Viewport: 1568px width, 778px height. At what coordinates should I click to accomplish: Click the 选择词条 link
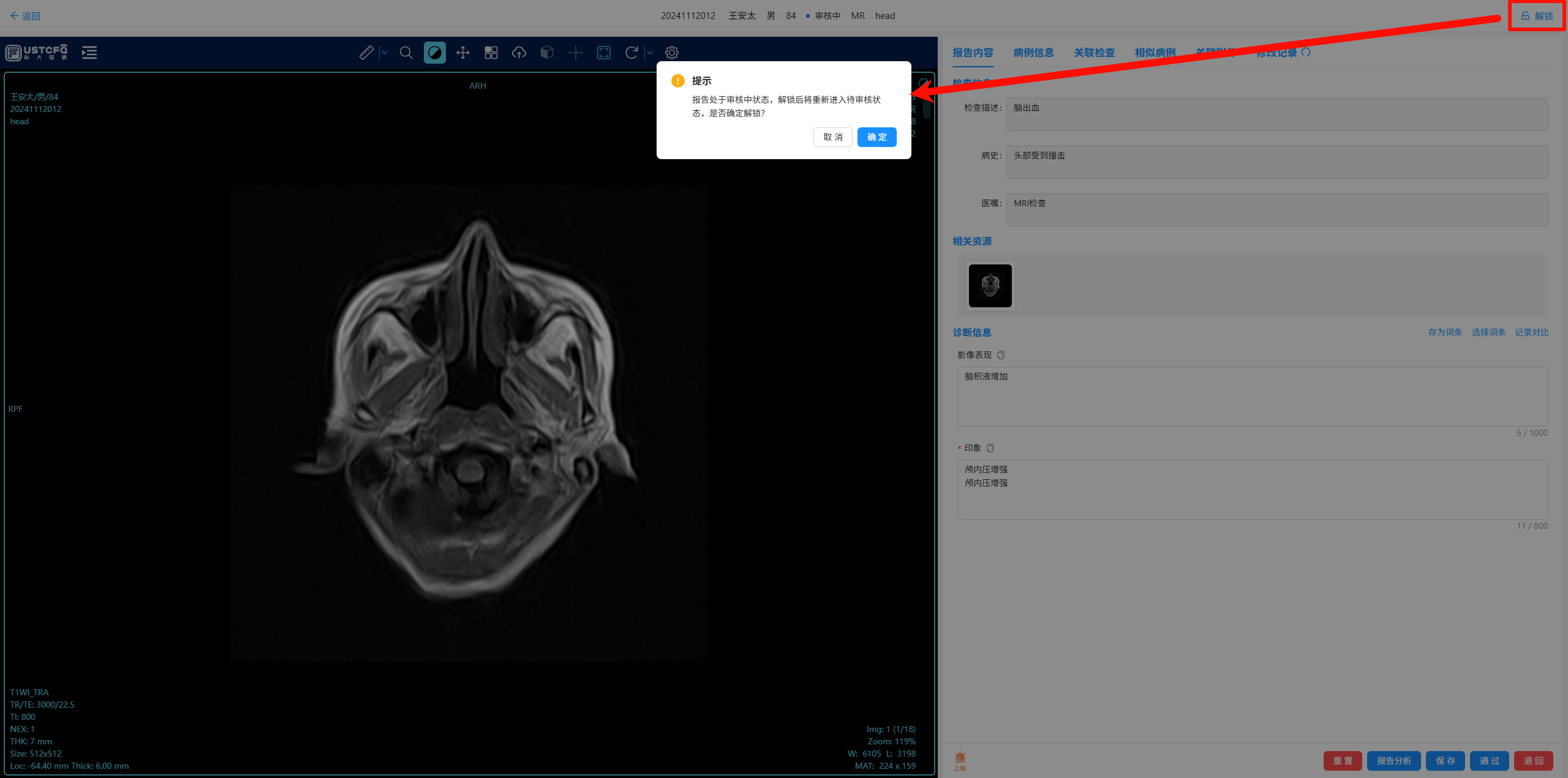[x=1488, y=332]
